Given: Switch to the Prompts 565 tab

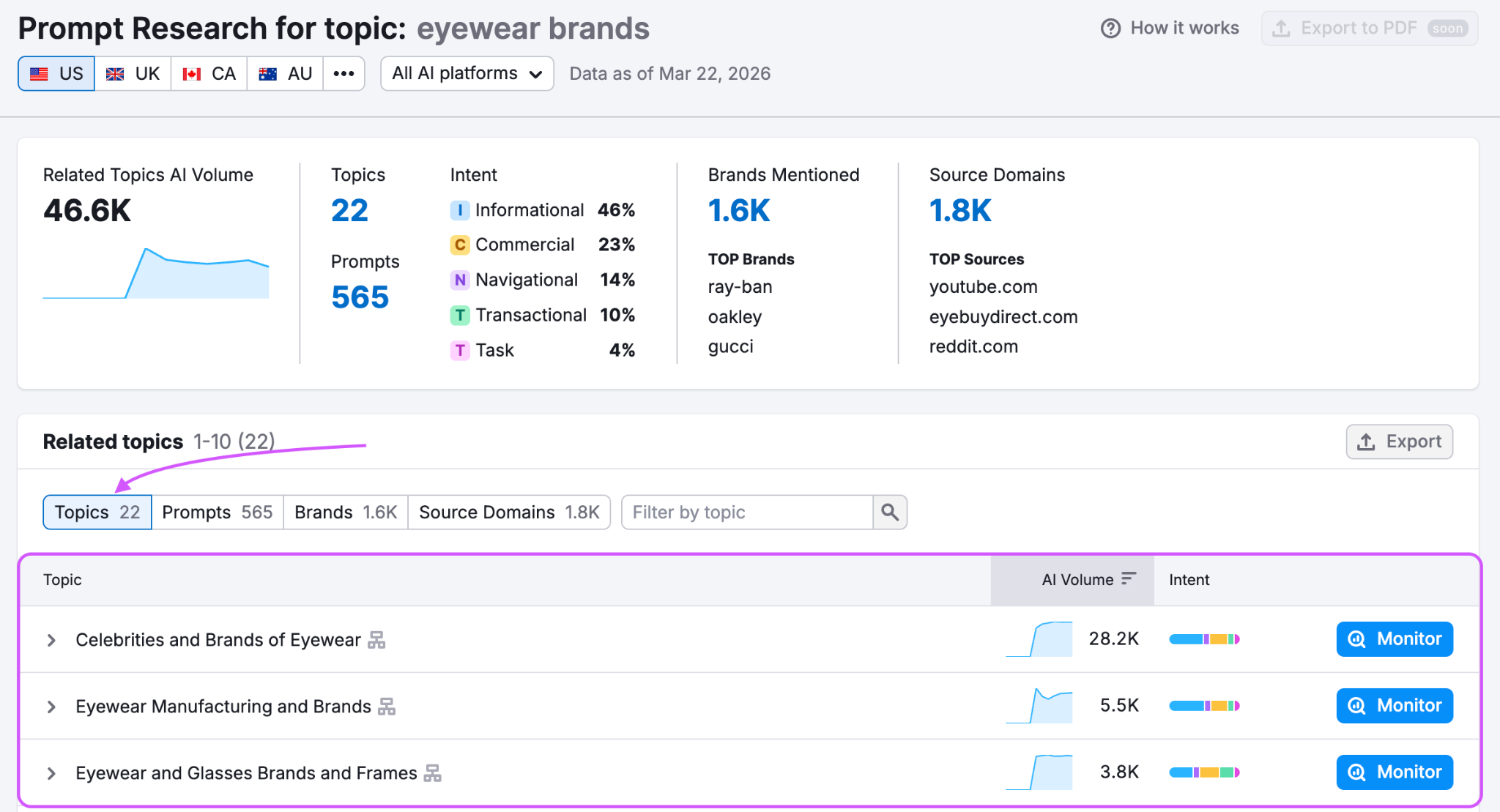Looking at the screenshot, I should 217,513.
